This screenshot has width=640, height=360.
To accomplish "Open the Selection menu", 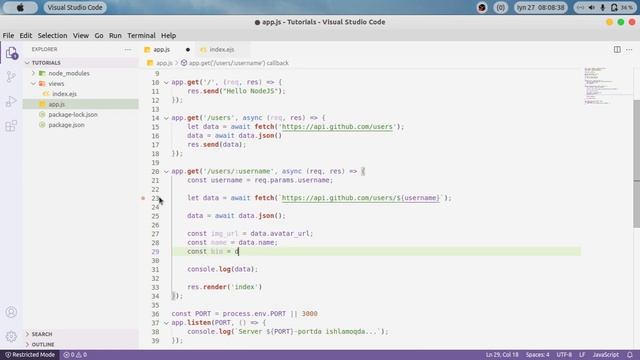I will (52, 36).
